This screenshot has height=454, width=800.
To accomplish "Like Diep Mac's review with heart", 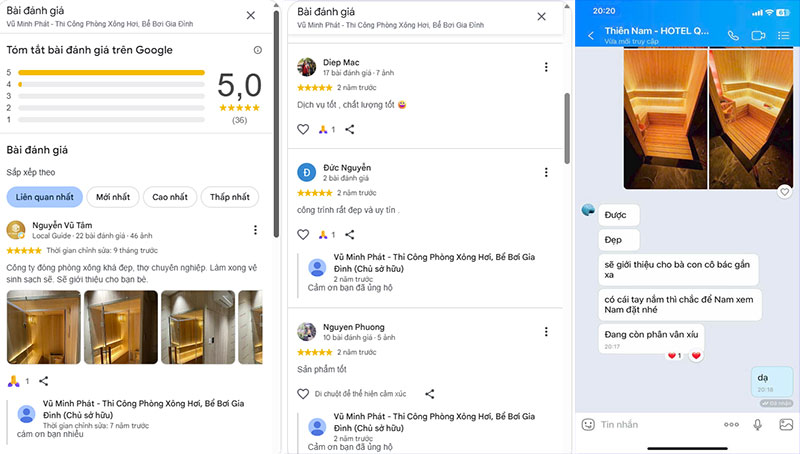I will [303, 129].
